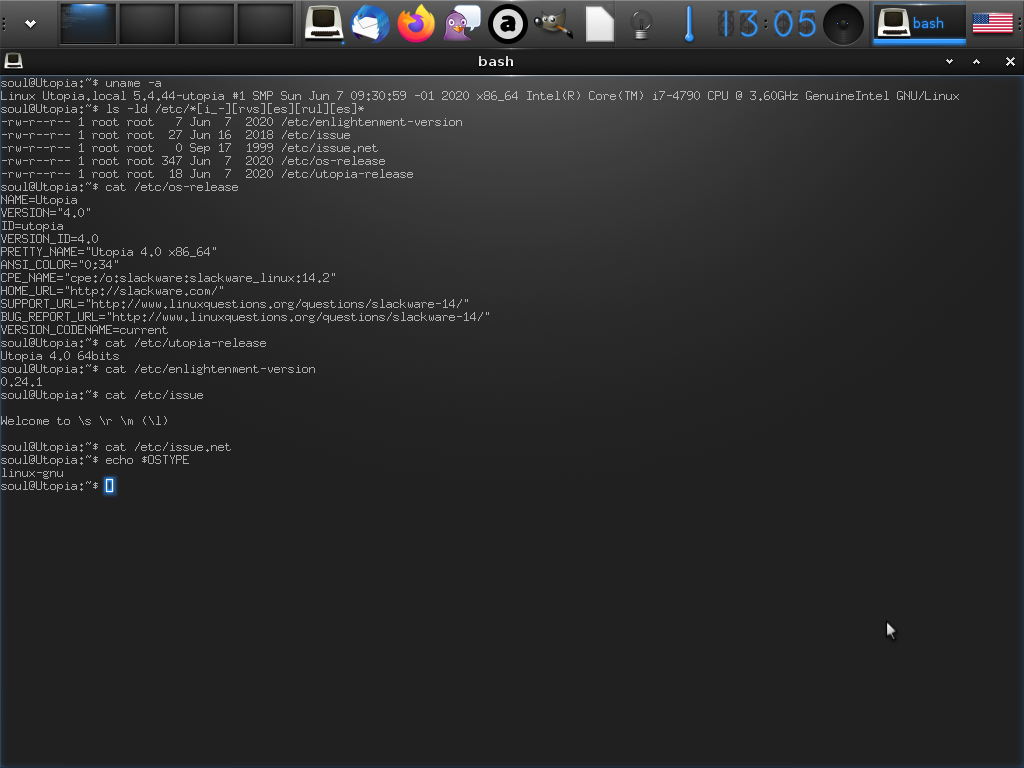1024x768 pixels.
Task: Click the 'uname -a' command line
Action: coord(81,83)
